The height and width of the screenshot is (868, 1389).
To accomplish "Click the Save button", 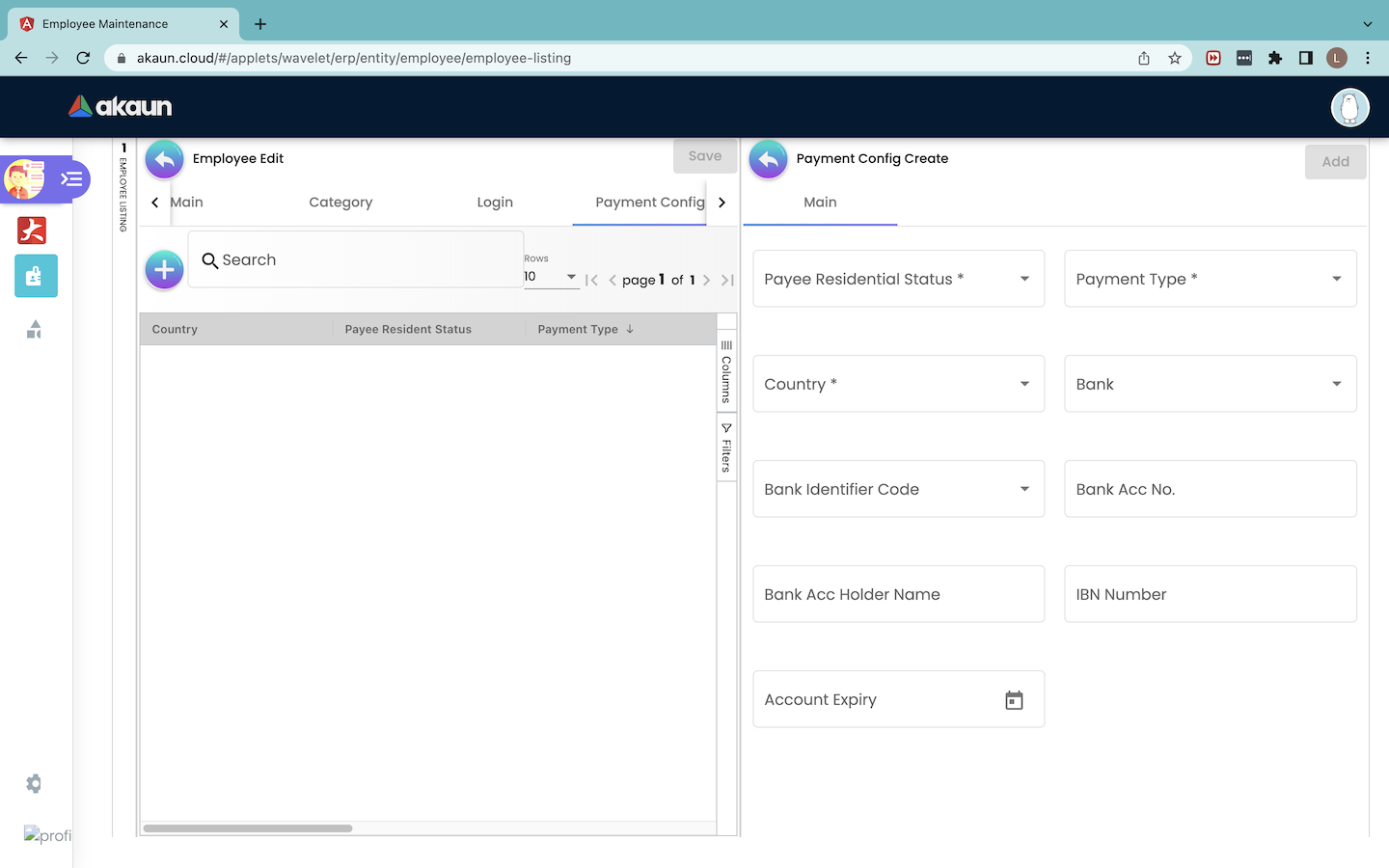I will click(x=704, y=156).
